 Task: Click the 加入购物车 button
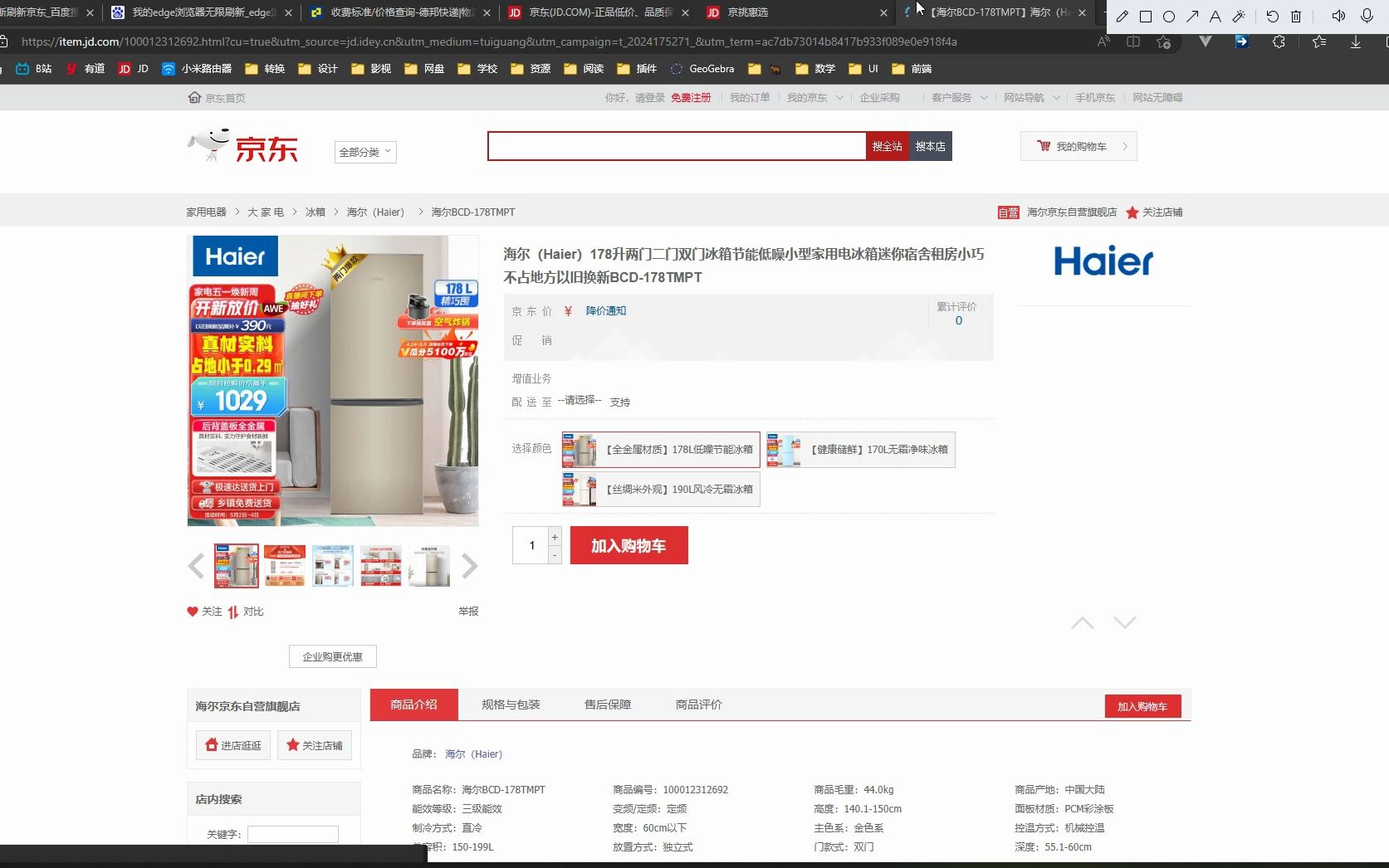[x=628, y=545]
